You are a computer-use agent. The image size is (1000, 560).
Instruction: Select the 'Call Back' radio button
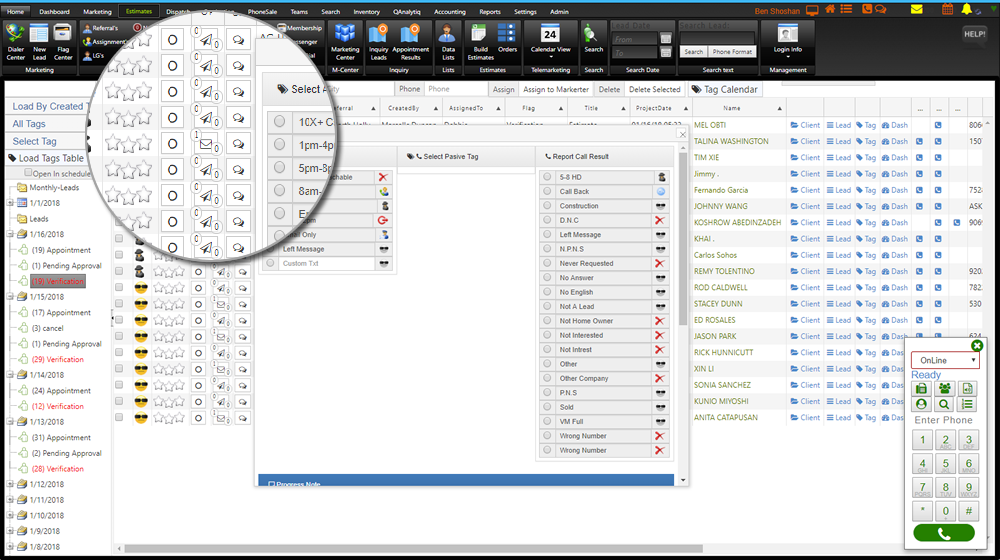point(546,191)
